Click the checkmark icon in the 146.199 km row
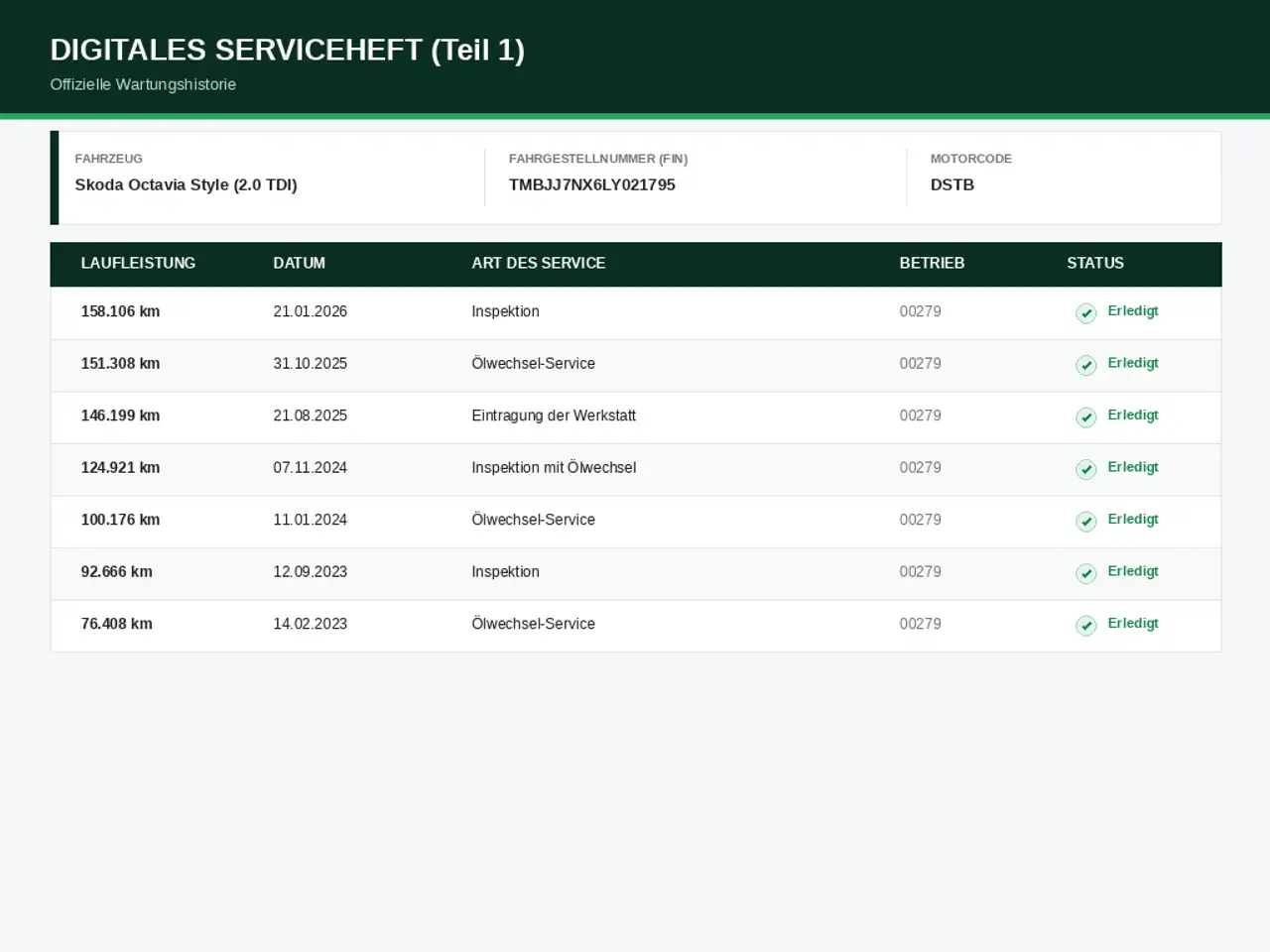1270x952 pixels. coord(1086,417)
